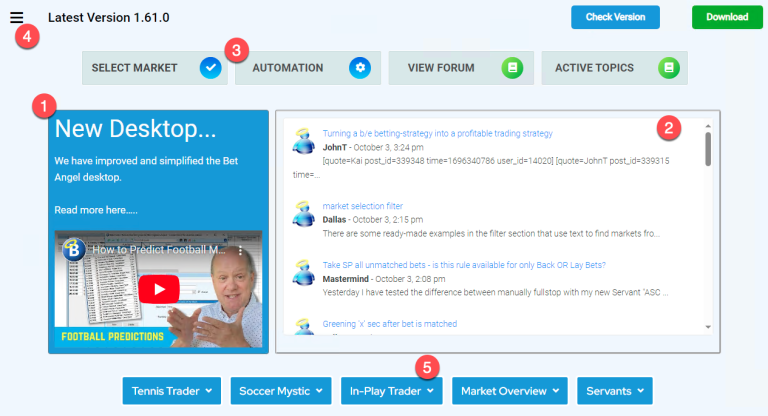Open 'market selection filter' forum topic
Viewport: 768px width, 416px height.
coord(362,206)
